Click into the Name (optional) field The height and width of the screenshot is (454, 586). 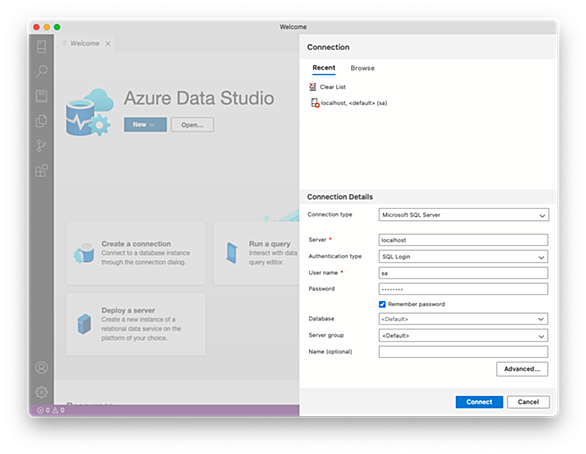pyautogui.click(x=463, y=352)
